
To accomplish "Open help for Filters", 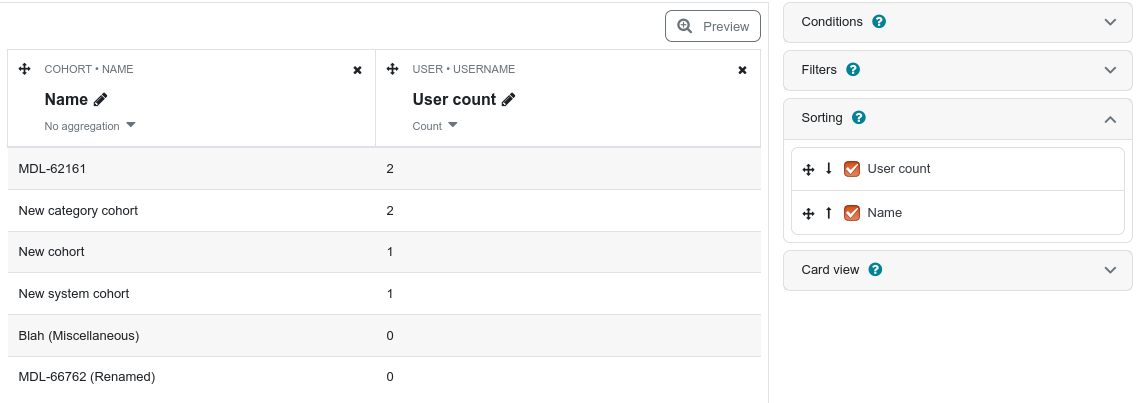I will 853,70.
